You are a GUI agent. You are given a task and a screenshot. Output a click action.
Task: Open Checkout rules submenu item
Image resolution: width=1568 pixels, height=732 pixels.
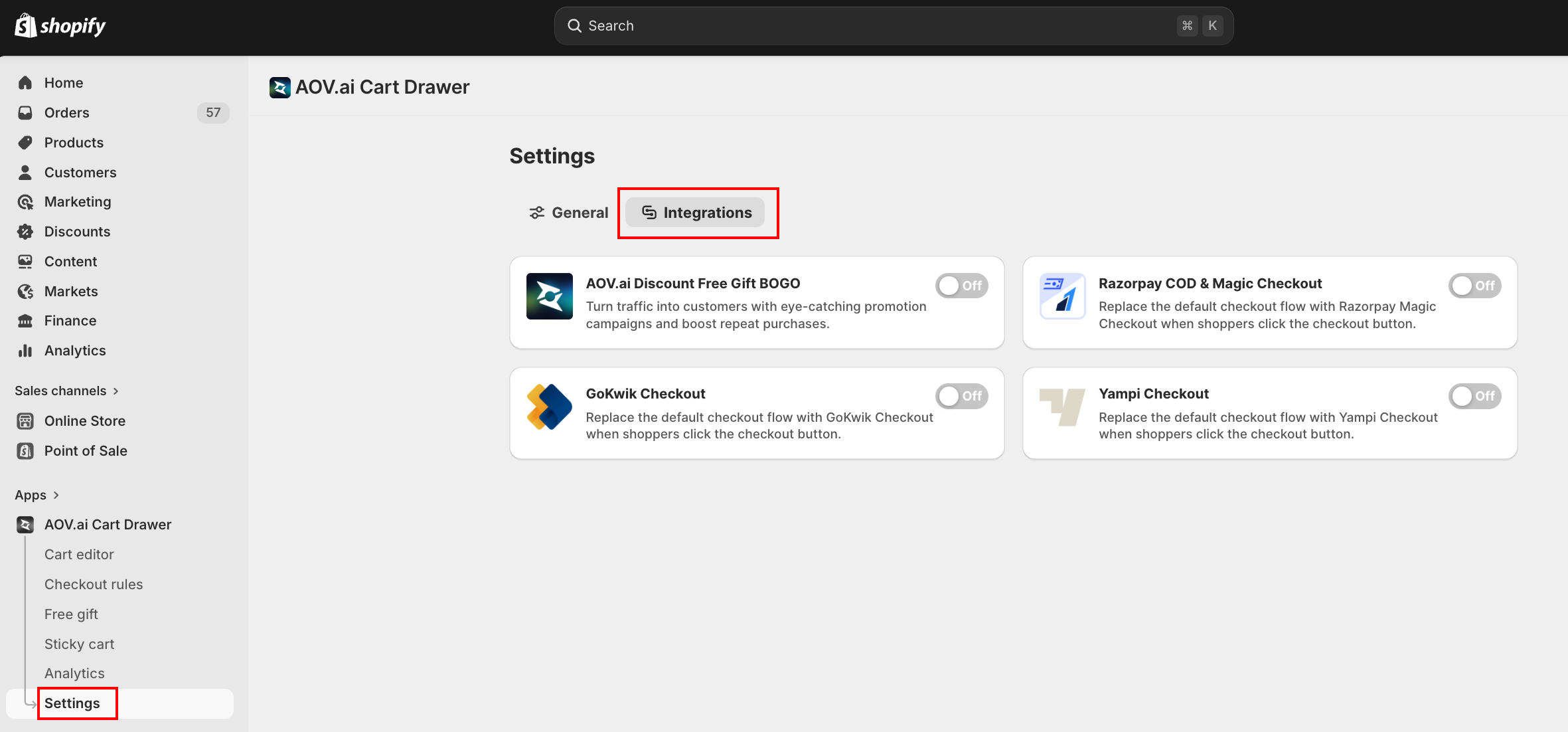click(x=94, y=585)
